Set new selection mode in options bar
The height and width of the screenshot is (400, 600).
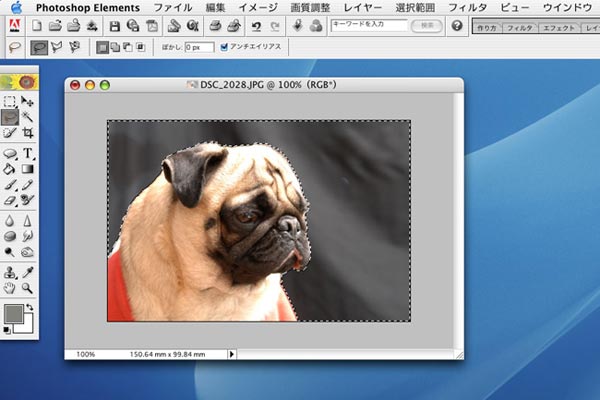[102, 47]
